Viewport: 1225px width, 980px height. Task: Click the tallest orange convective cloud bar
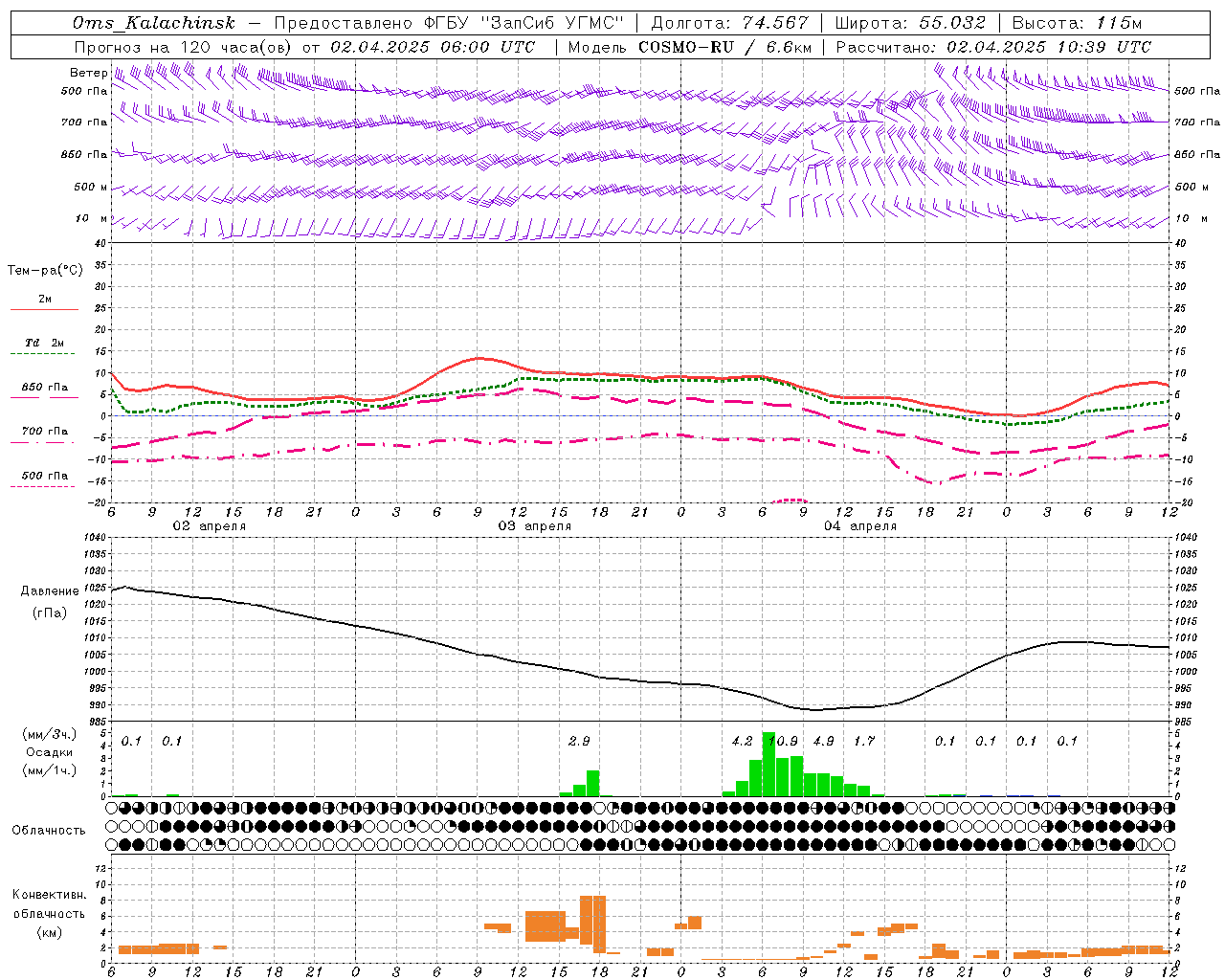[599, 924]
